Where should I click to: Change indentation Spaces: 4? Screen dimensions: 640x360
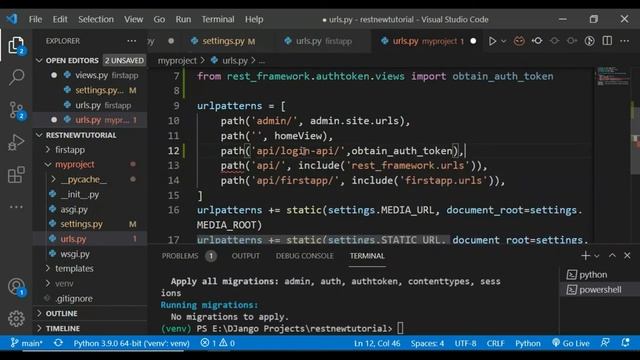427,343
